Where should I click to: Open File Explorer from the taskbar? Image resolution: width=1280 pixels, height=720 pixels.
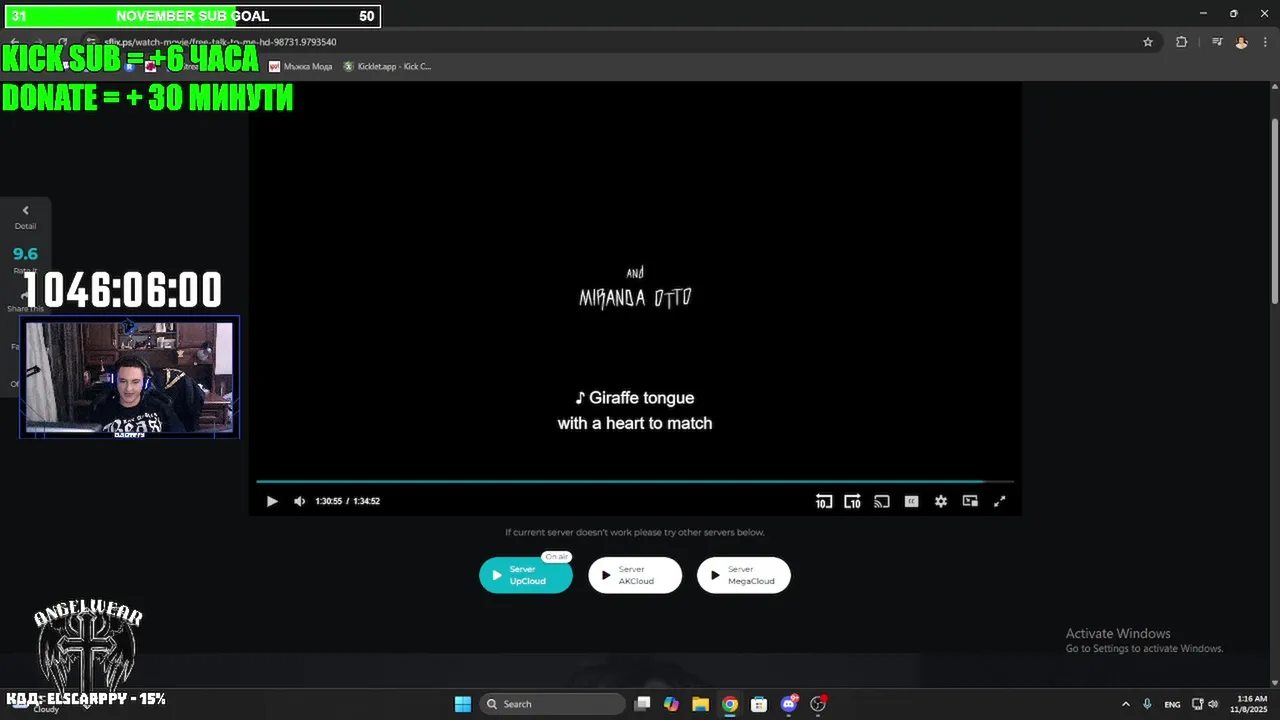[x=700, y=704]
